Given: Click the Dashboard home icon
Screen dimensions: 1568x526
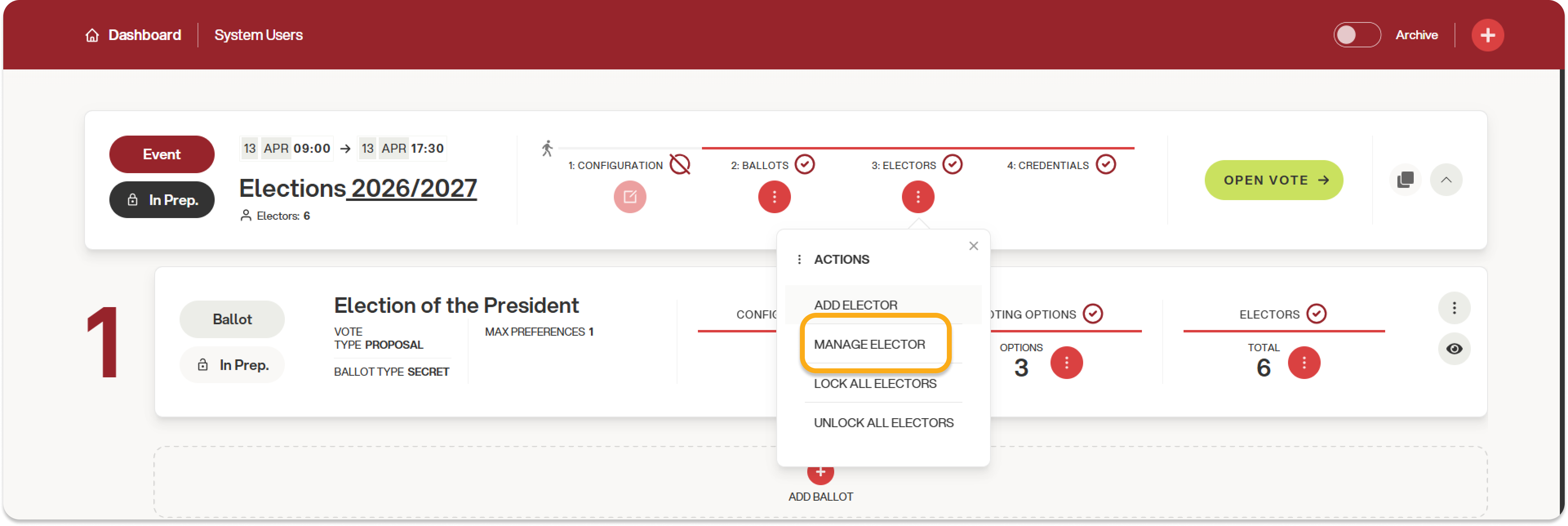Looking at the screenshot, I should point(92,35).
